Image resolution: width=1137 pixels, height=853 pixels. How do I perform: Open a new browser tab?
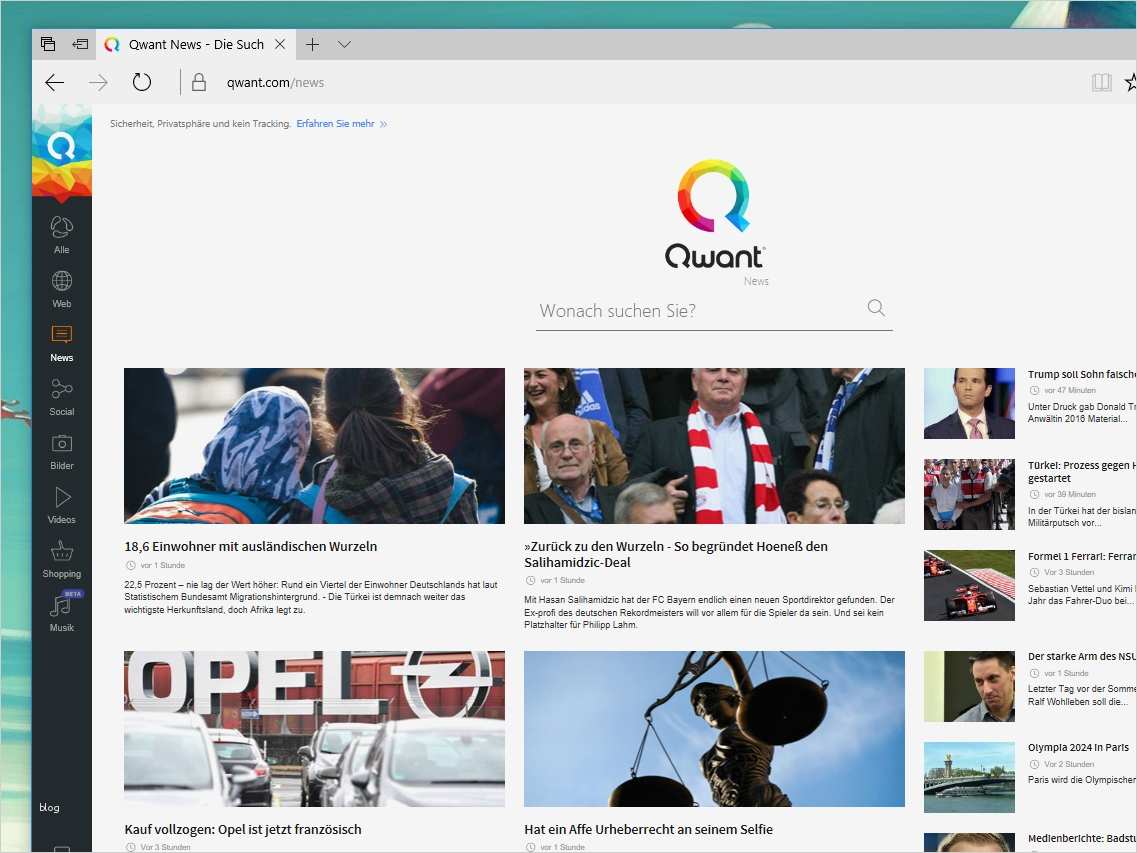coord(313,44)
